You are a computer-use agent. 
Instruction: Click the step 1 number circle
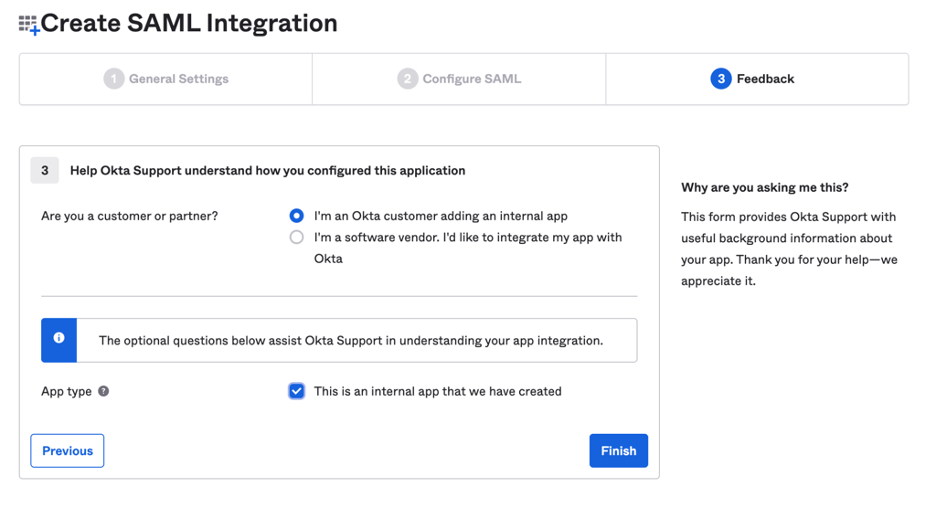114,79
